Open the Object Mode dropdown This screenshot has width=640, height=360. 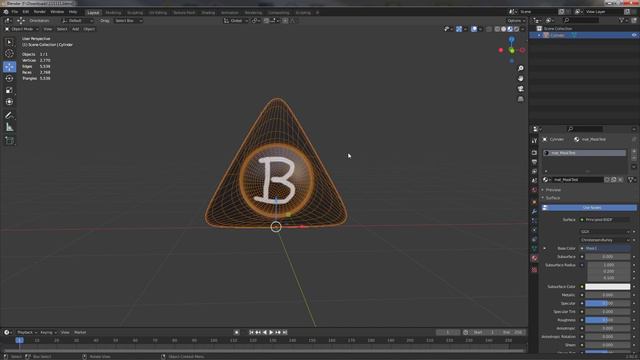coord(22,29)
